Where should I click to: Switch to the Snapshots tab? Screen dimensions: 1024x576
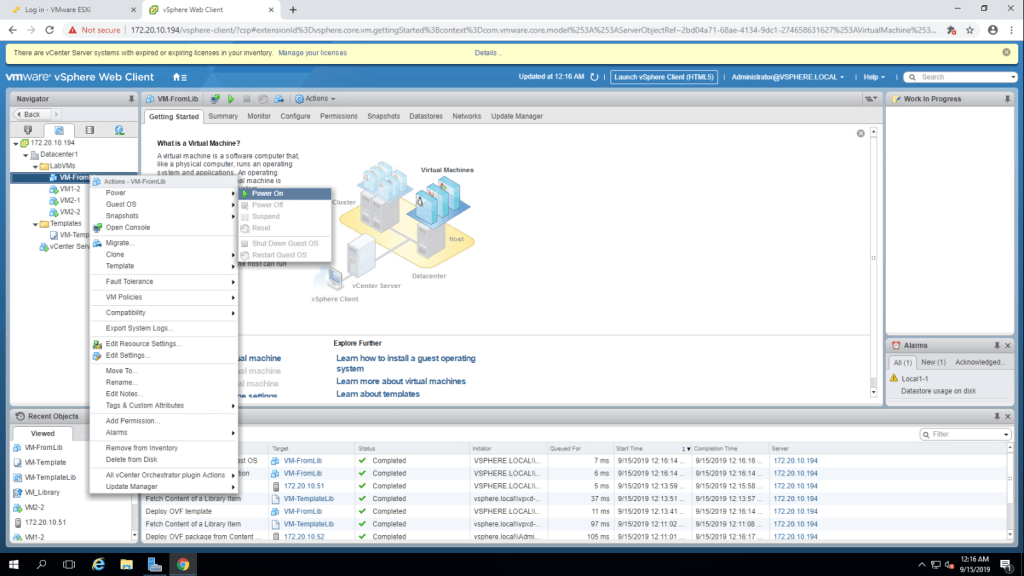tap(383, 116)
